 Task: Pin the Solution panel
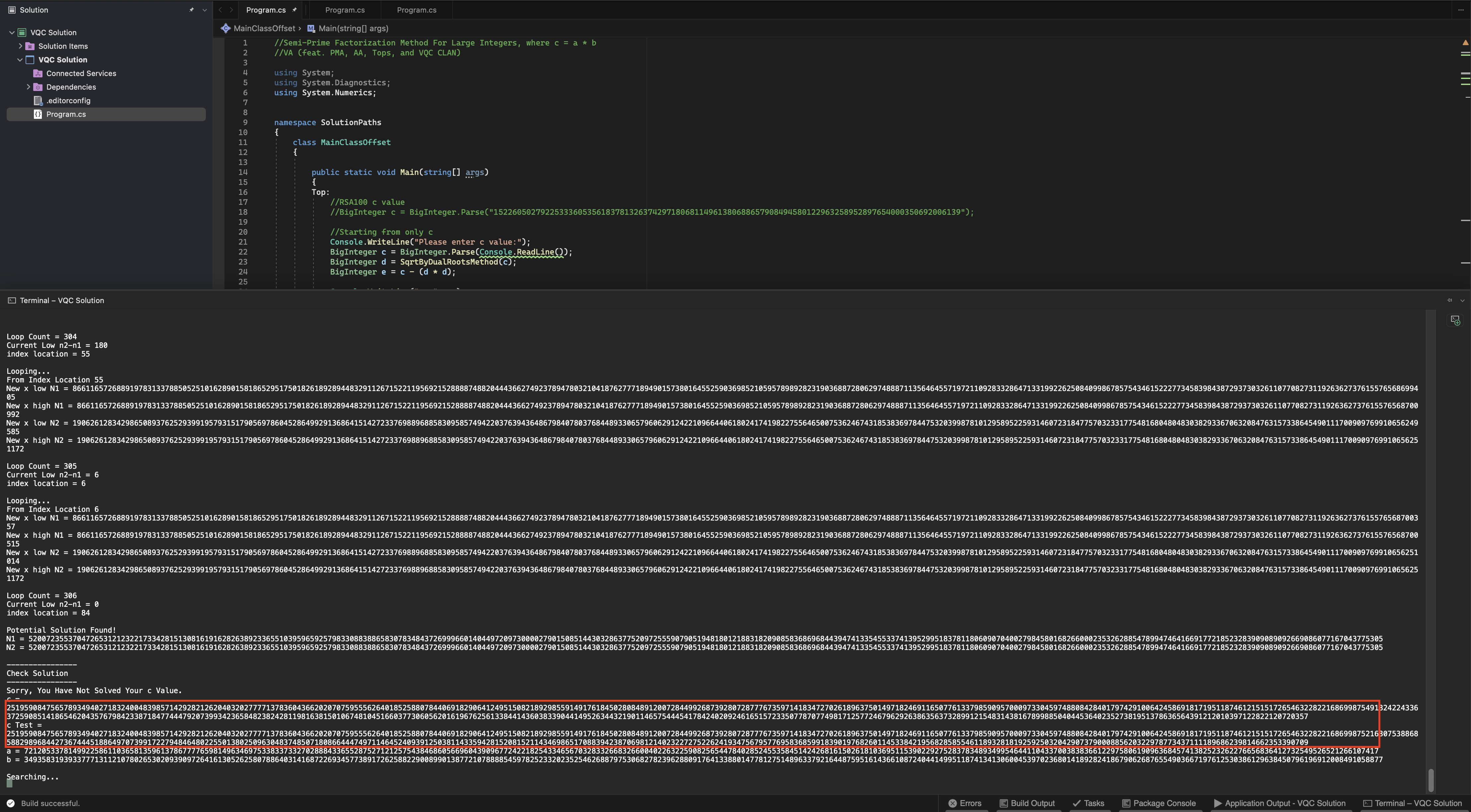coord(191,10)
